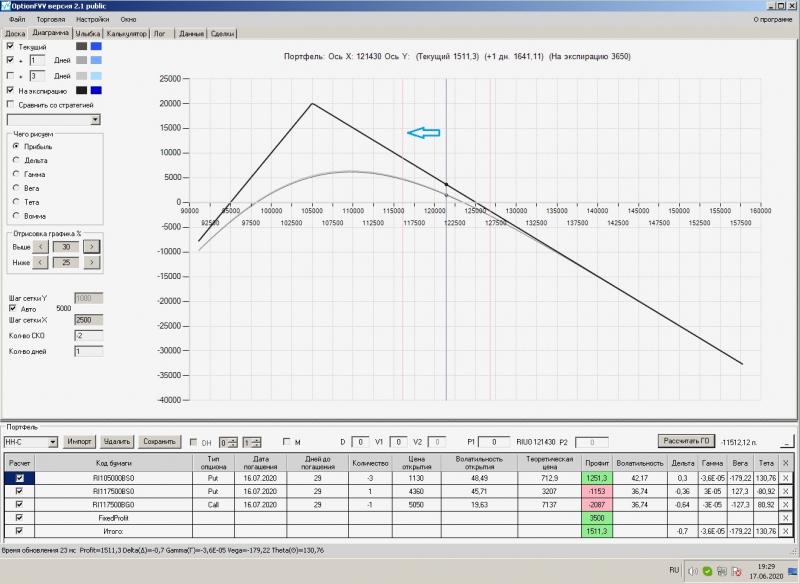The width and height of the screenshot is (800, 584).
Task: Open the О программе menu item
Action: click(x=772, y=19)
